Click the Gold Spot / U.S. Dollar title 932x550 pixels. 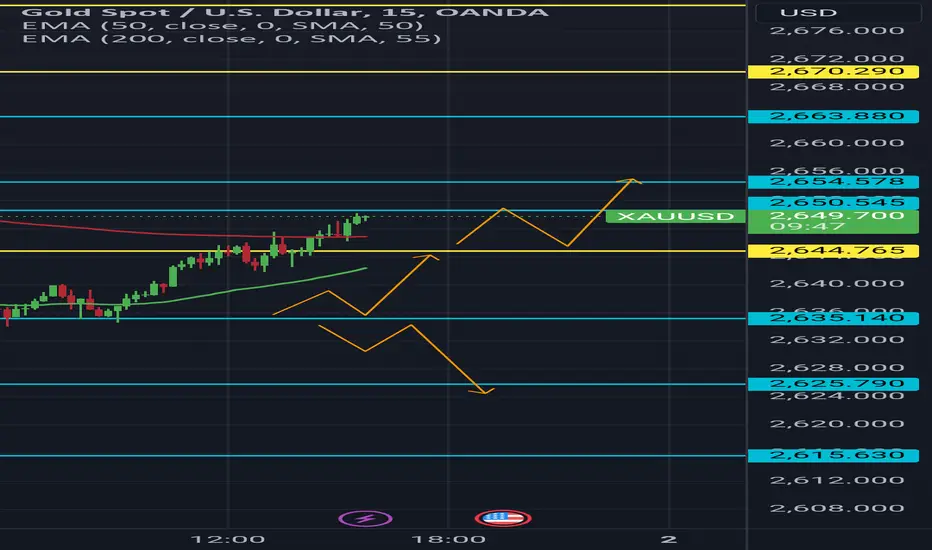tap(285, 12)
